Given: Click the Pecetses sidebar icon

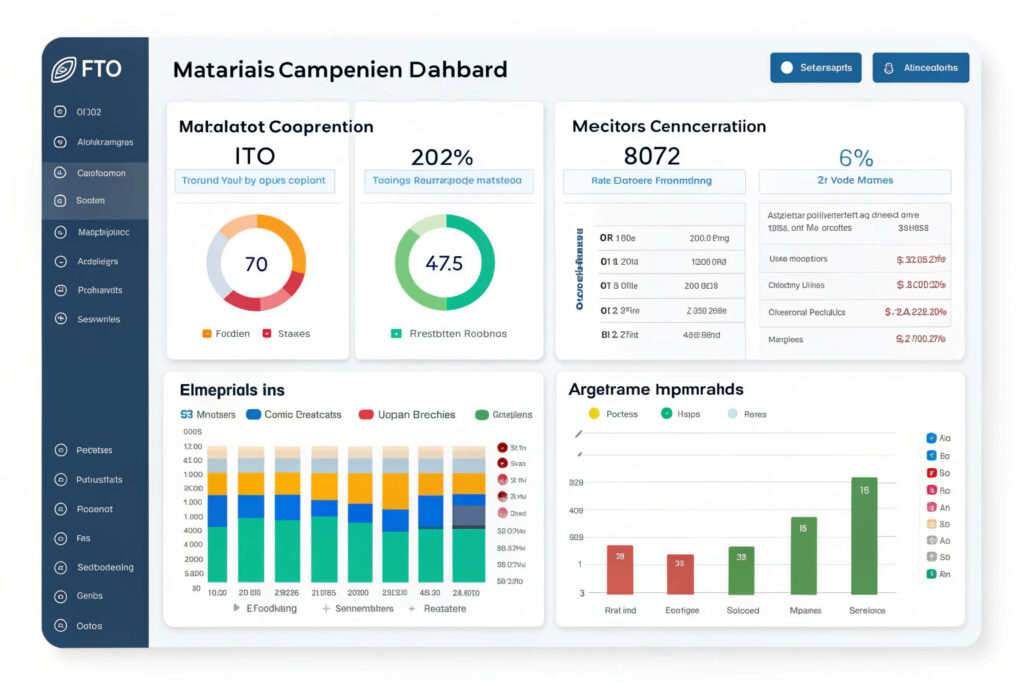Looking at the screenshot, I should 60,450.
